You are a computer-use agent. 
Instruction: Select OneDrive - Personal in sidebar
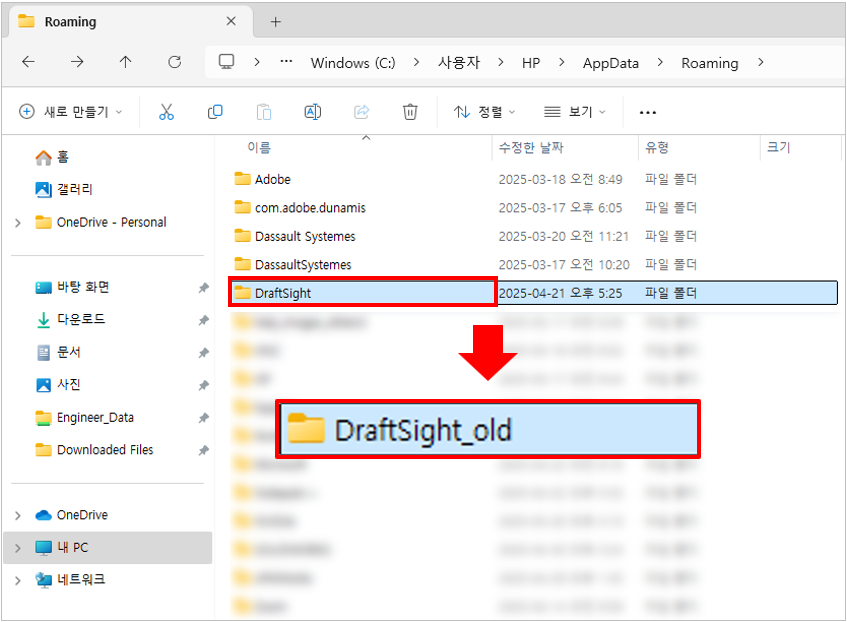pos(101,222)
